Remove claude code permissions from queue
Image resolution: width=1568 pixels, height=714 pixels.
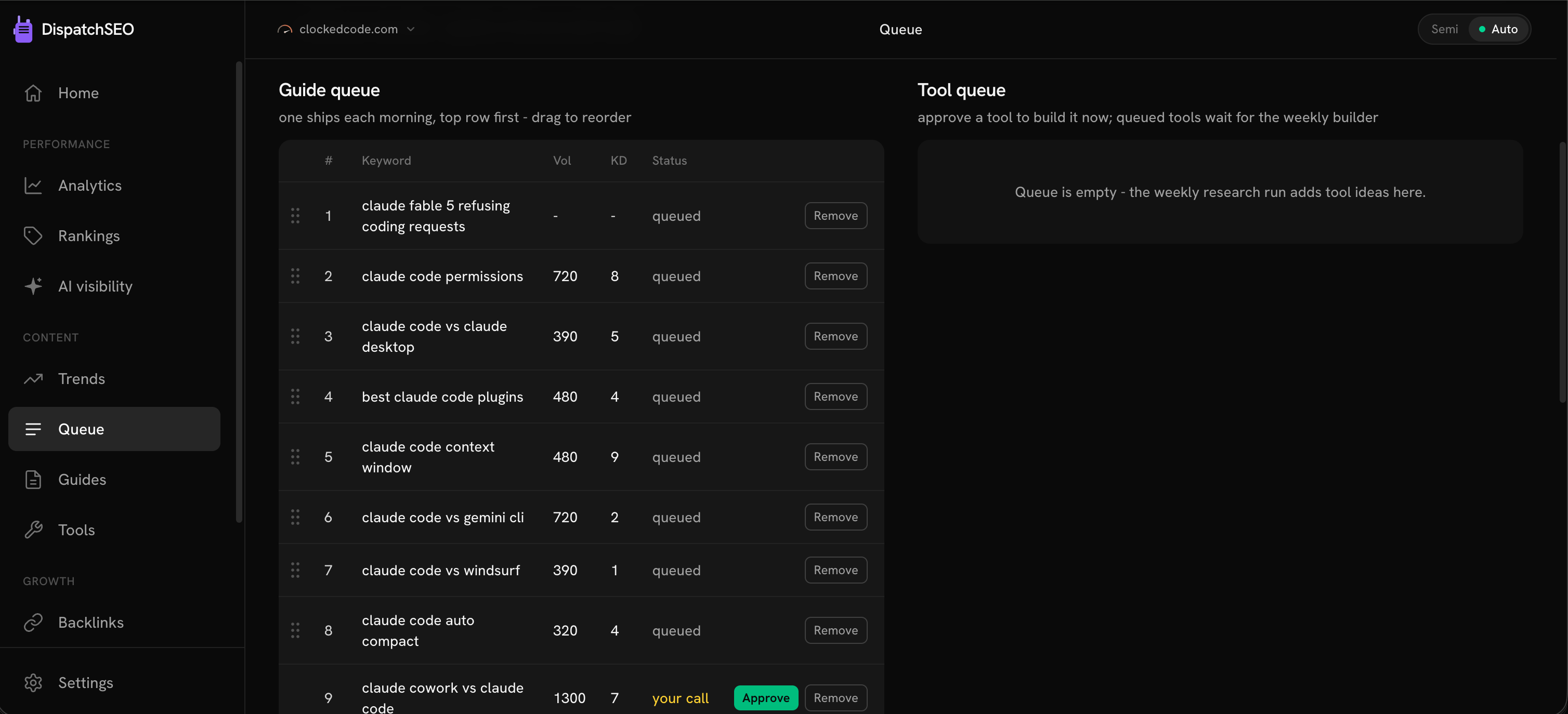(836, 276)
